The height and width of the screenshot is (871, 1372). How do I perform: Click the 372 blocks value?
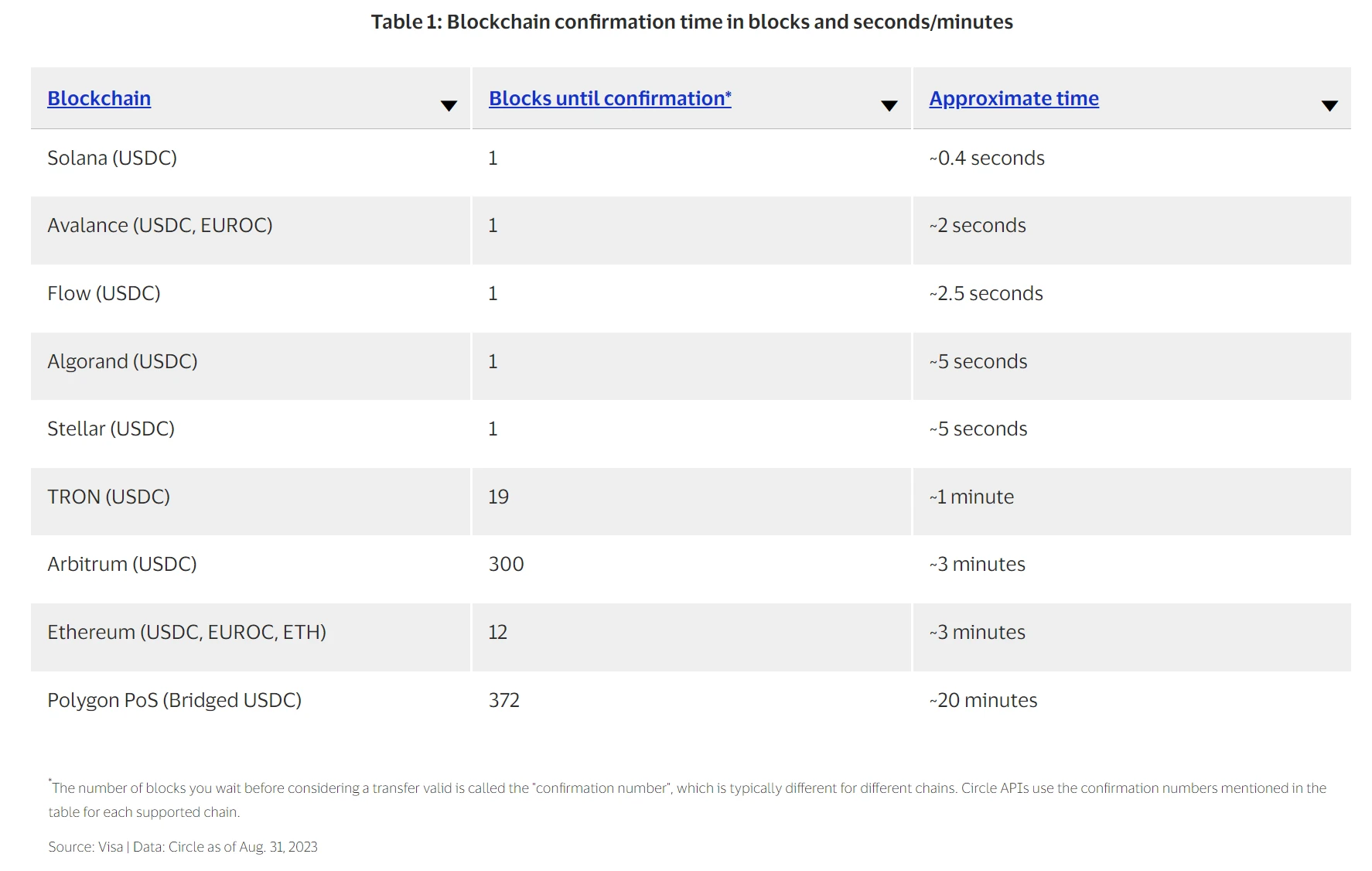(504, 701)
